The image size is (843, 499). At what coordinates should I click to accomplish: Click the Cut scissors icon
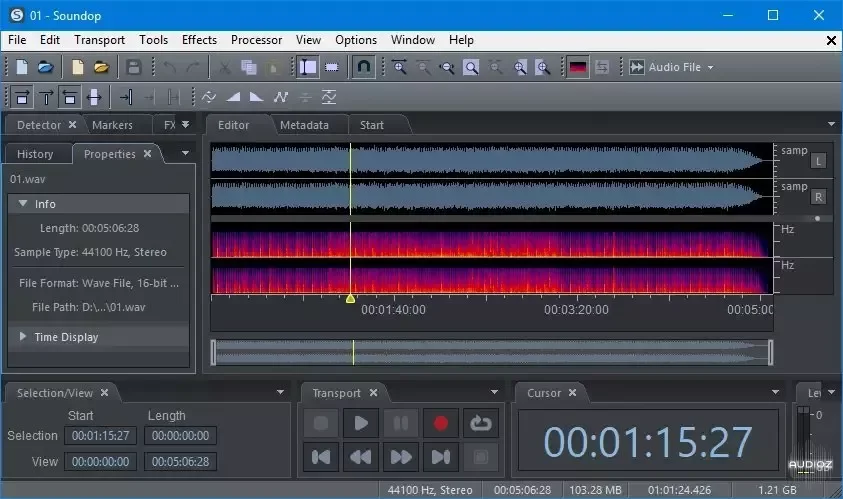click(x=225, y=67)
